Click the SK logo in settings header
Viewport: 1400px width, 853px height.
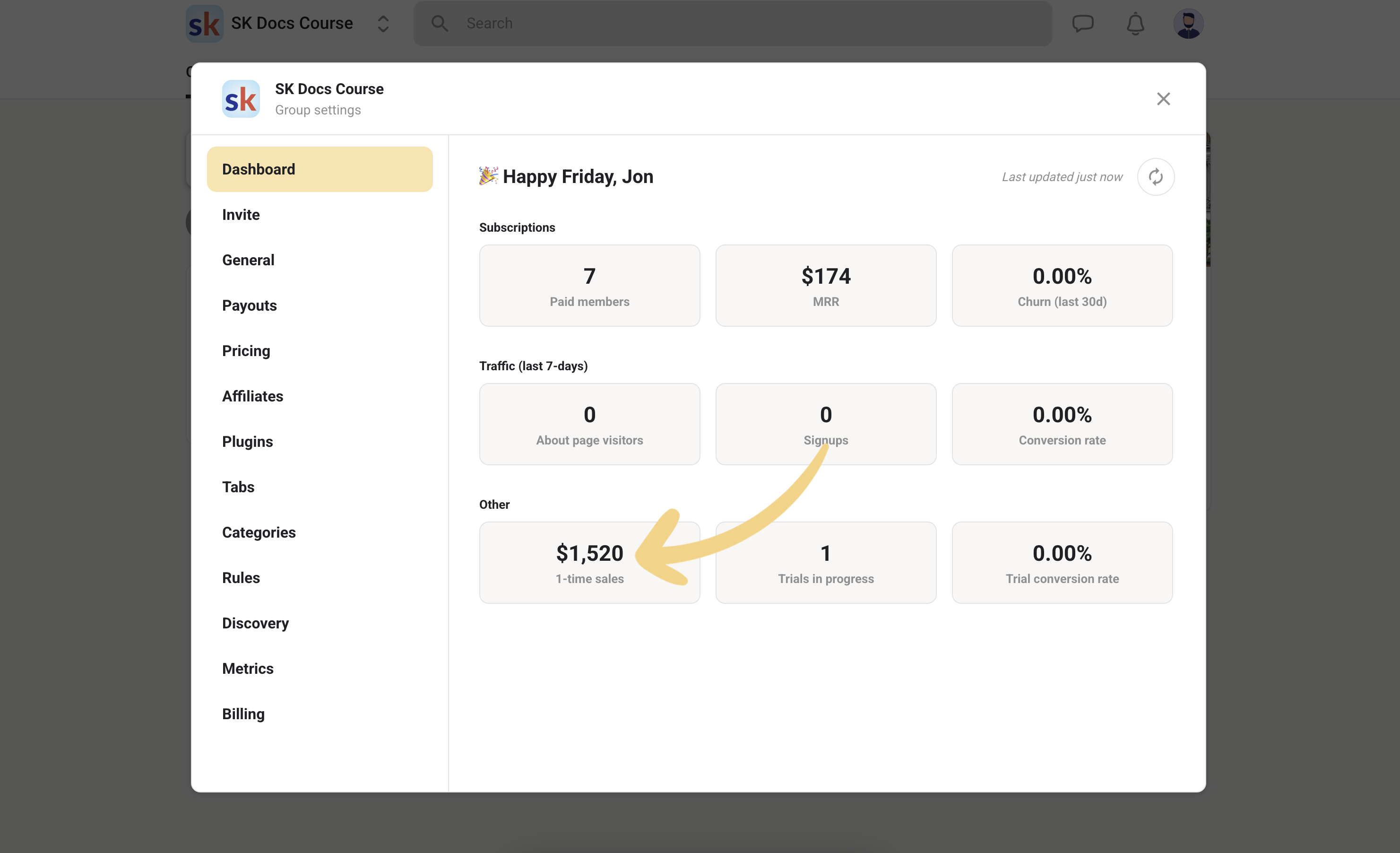click(x=241, y=99)
